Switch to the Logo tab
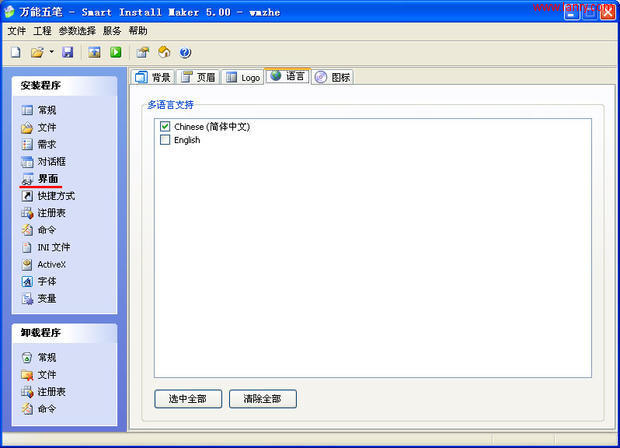The height and width of the screenshot is (448, 620). tap(243, 77)
